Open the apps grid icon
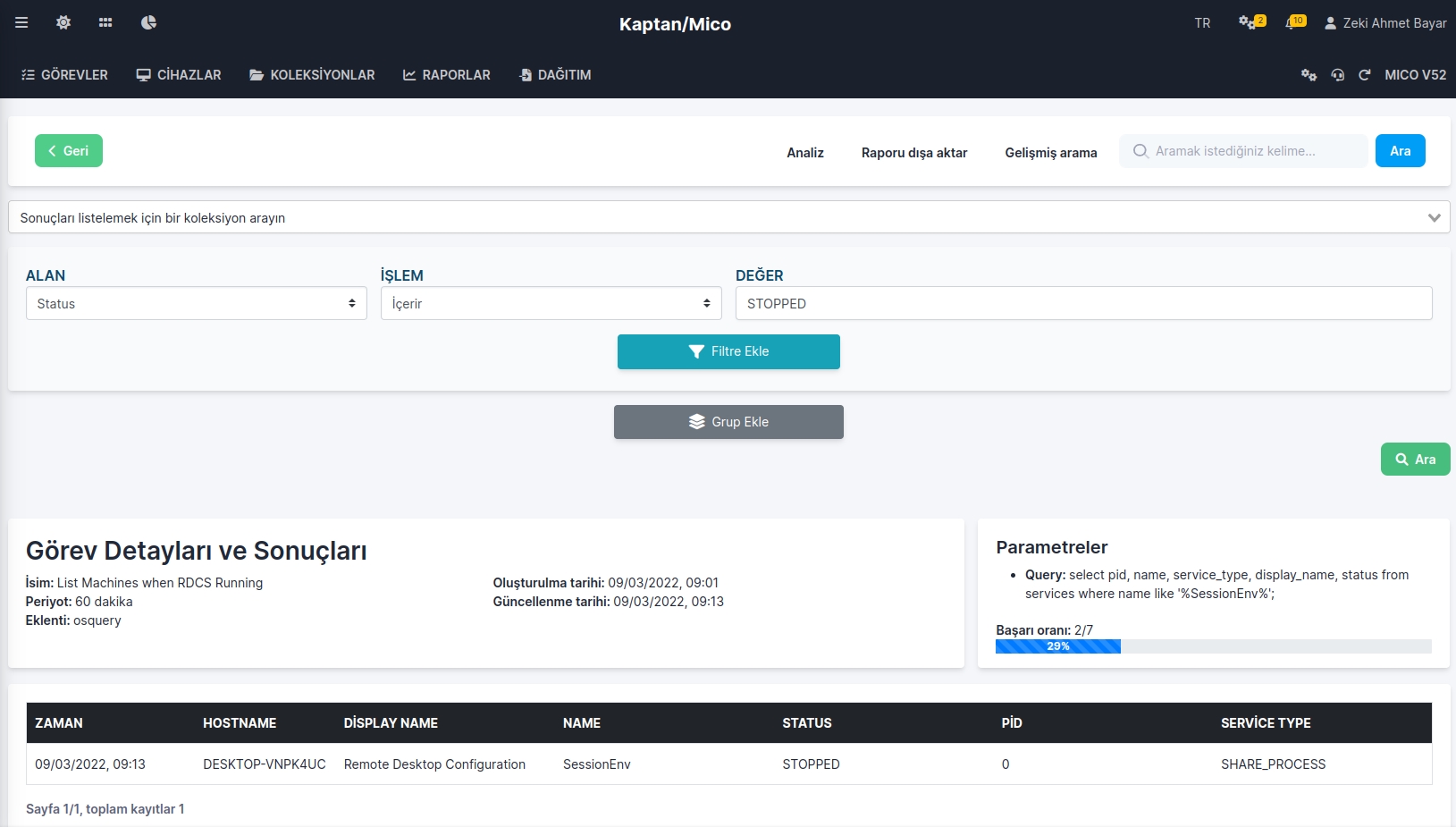Screen dimensions: 1456x827 105,22
